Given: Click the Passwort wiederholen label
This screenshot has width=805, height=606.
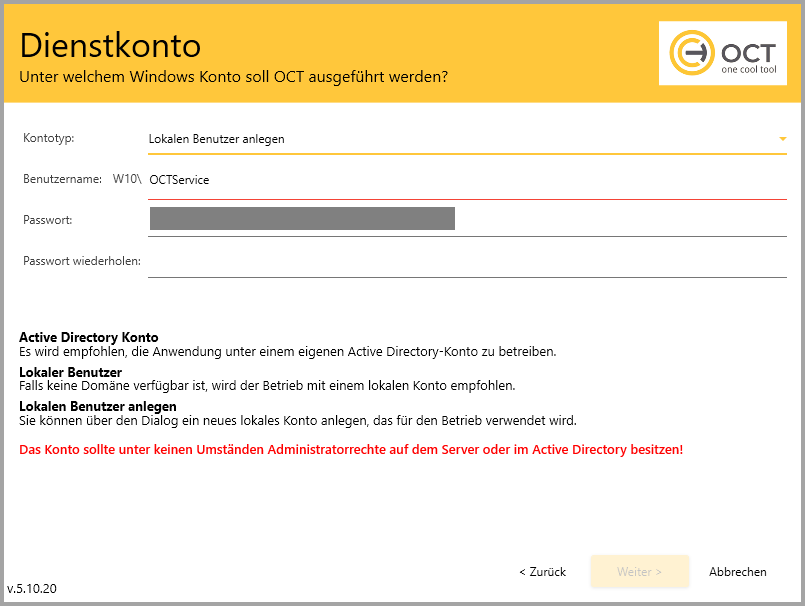Looking at the screenshot, I should pyautogui.click(x=82, y=261).
